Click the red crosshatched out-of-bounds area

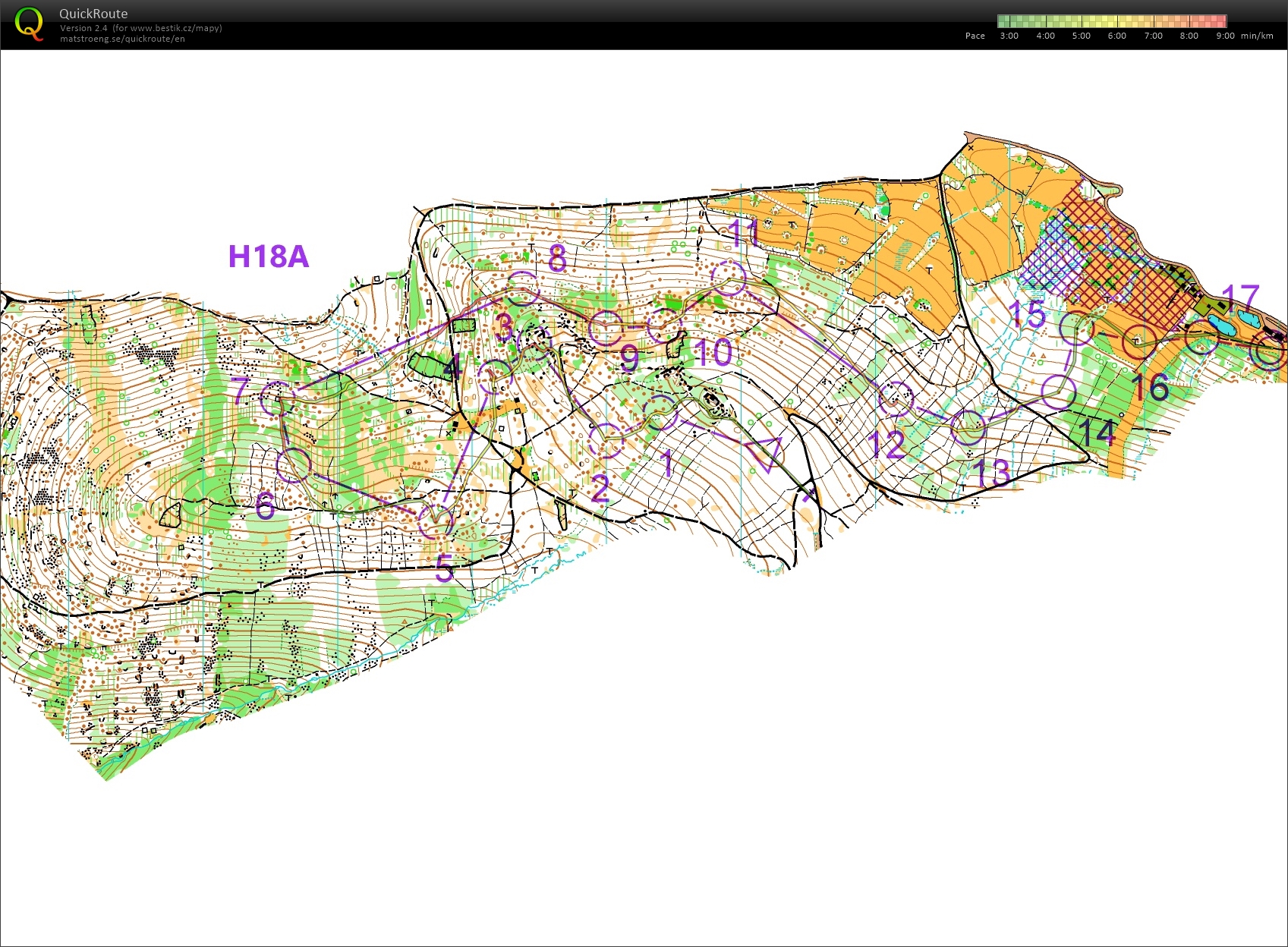(x=1131, y=281)
